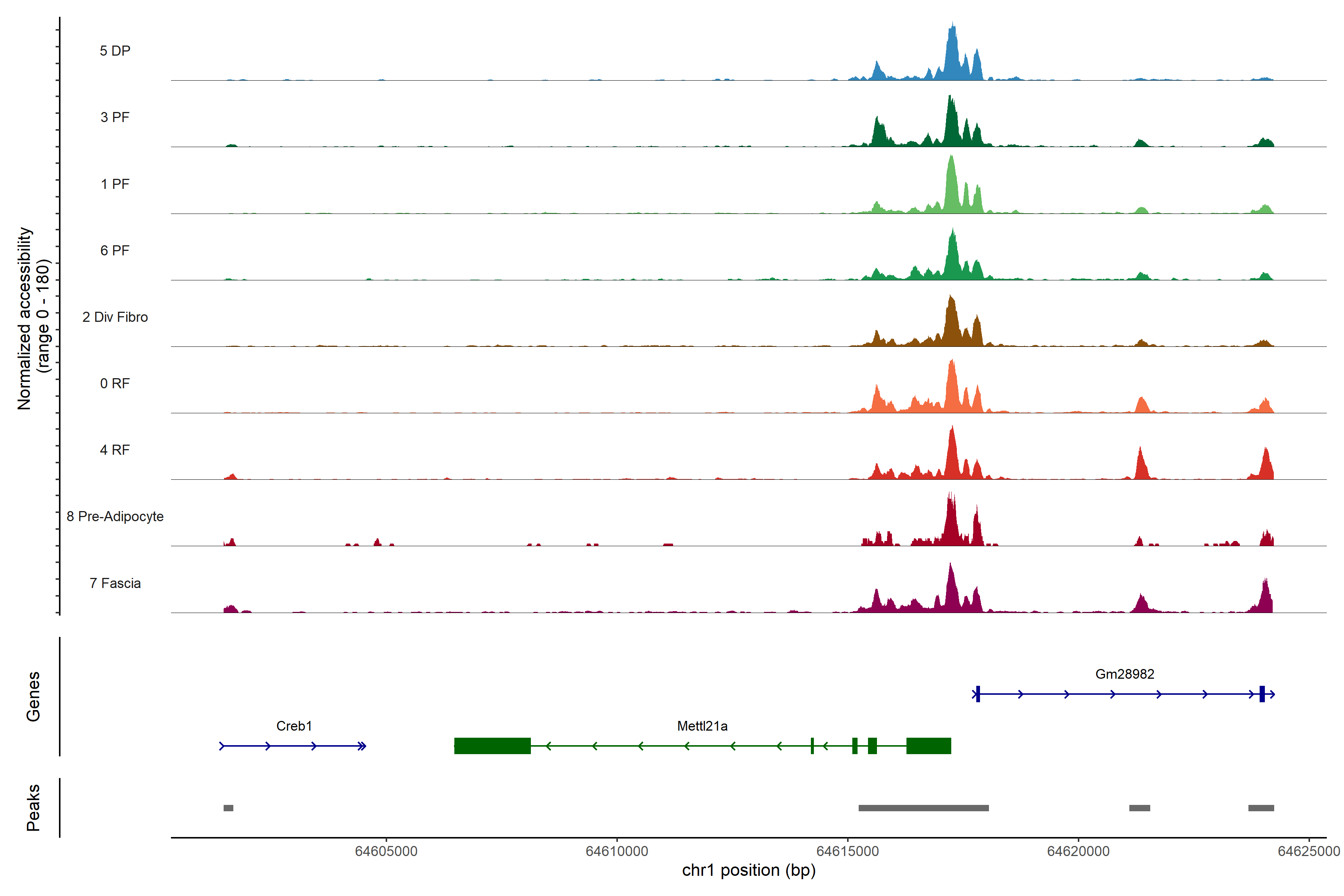Click the Gm28982 first exon marker

(x=978, y=694)
